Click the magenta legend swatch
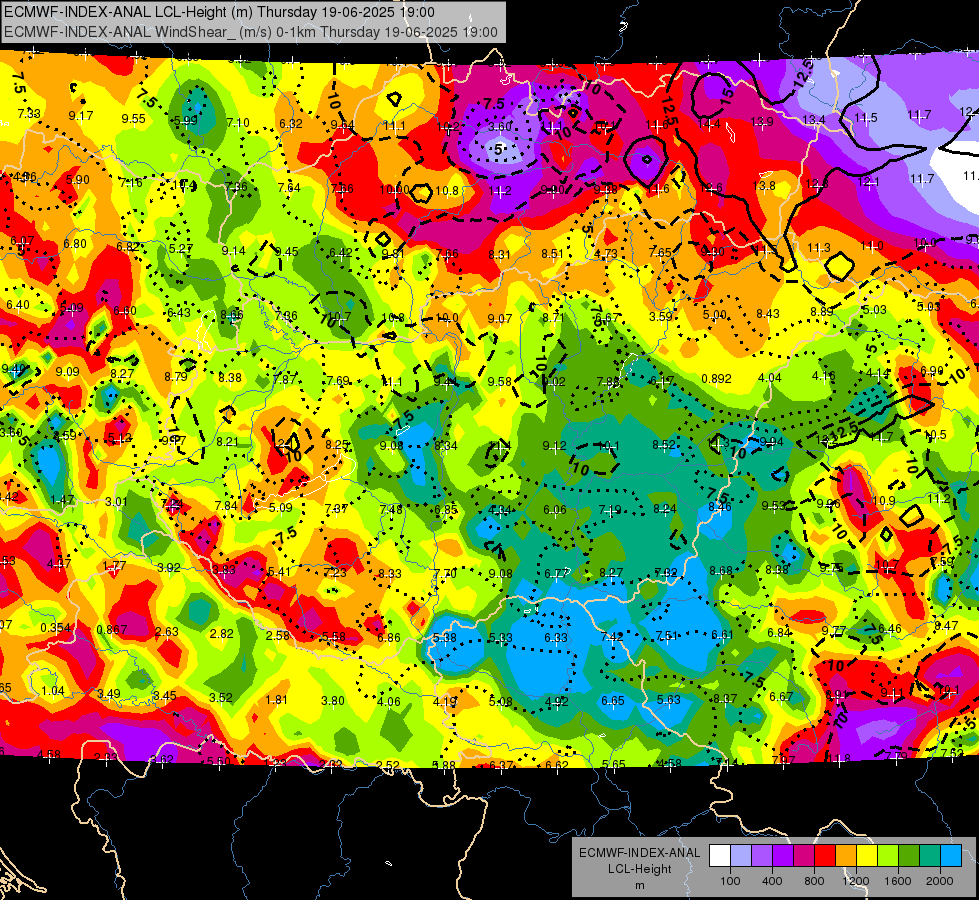979x900 pixels. click(x=804, y=856)
